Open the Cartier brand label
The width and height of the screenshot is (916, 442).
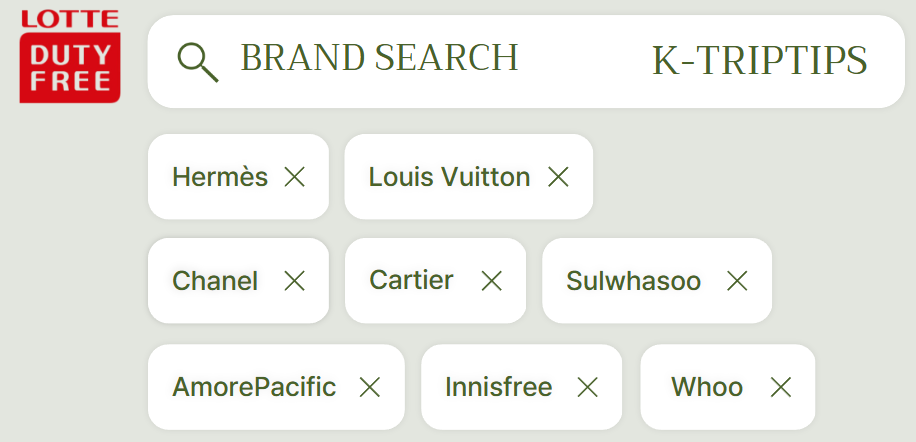click(x=411, y=280)
